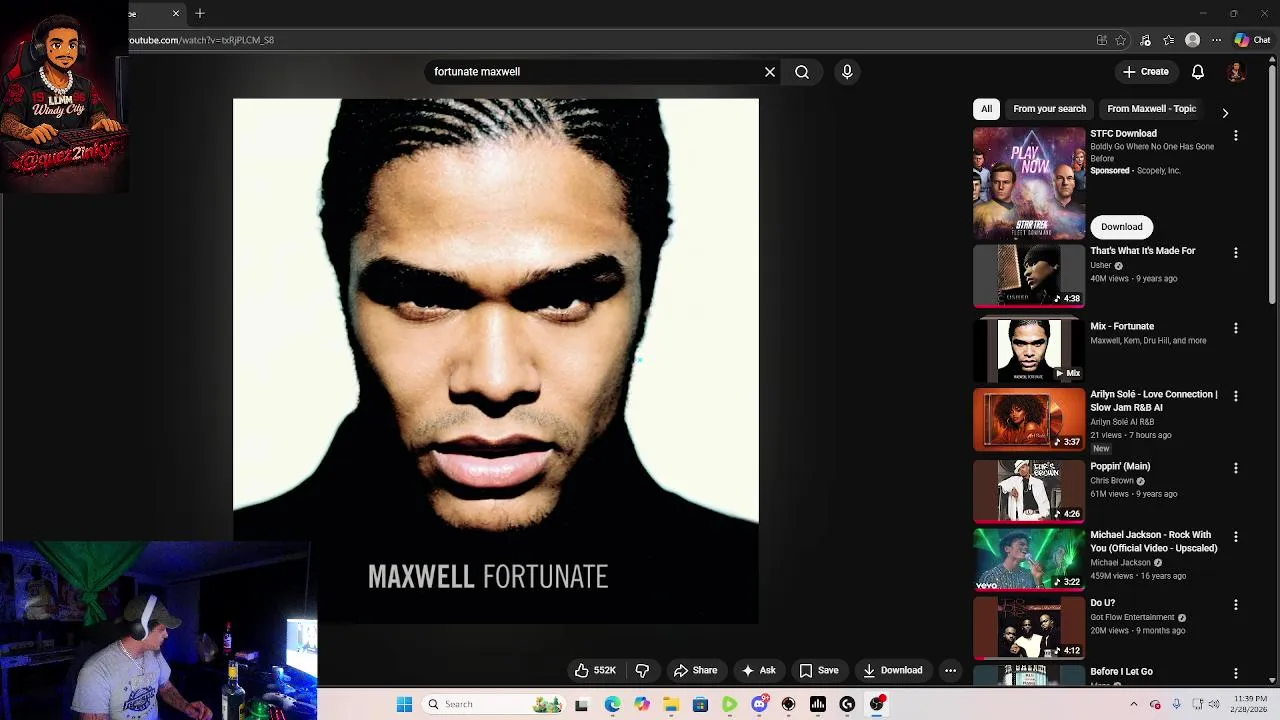Screen dimensions: 1280x720
Task: Open a new browser tab
Action: click(x=200, y=14)
